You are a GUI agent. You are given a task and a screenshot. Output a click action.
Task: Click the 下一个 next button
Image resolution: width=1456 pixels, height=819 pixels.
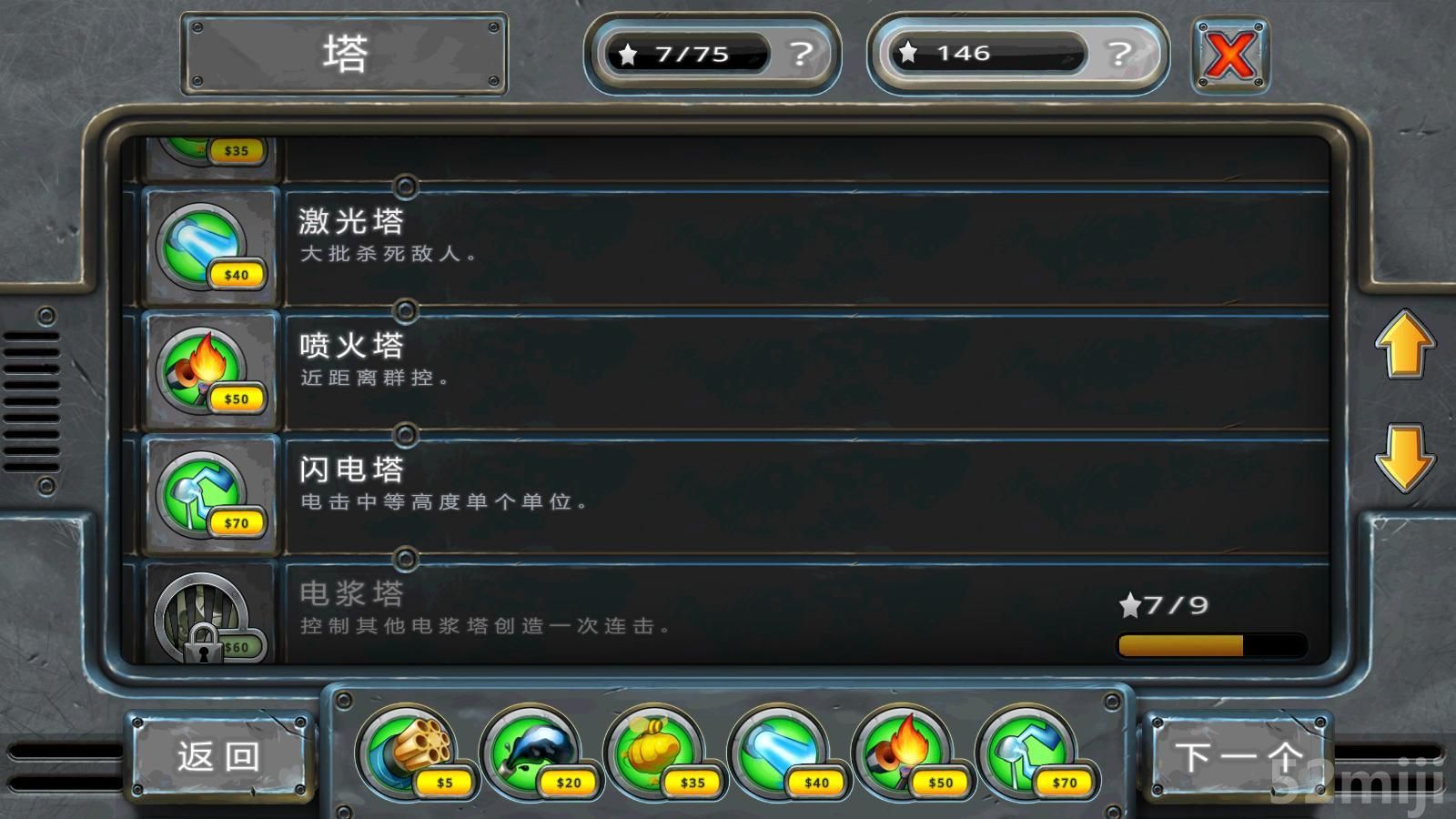coord(1238,757)
